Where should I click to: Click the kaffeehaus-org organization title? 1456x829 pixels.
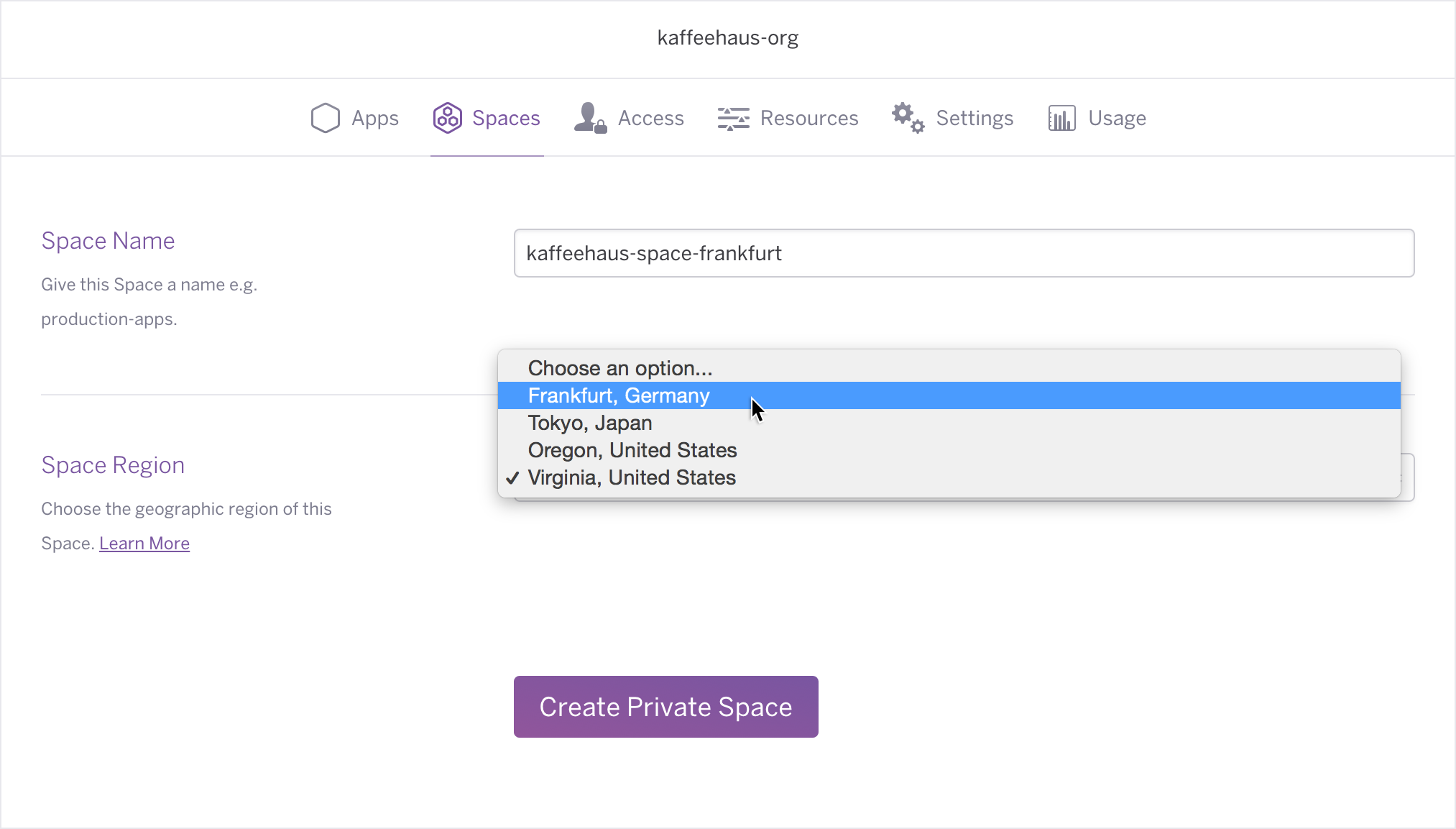coord(727,37)
